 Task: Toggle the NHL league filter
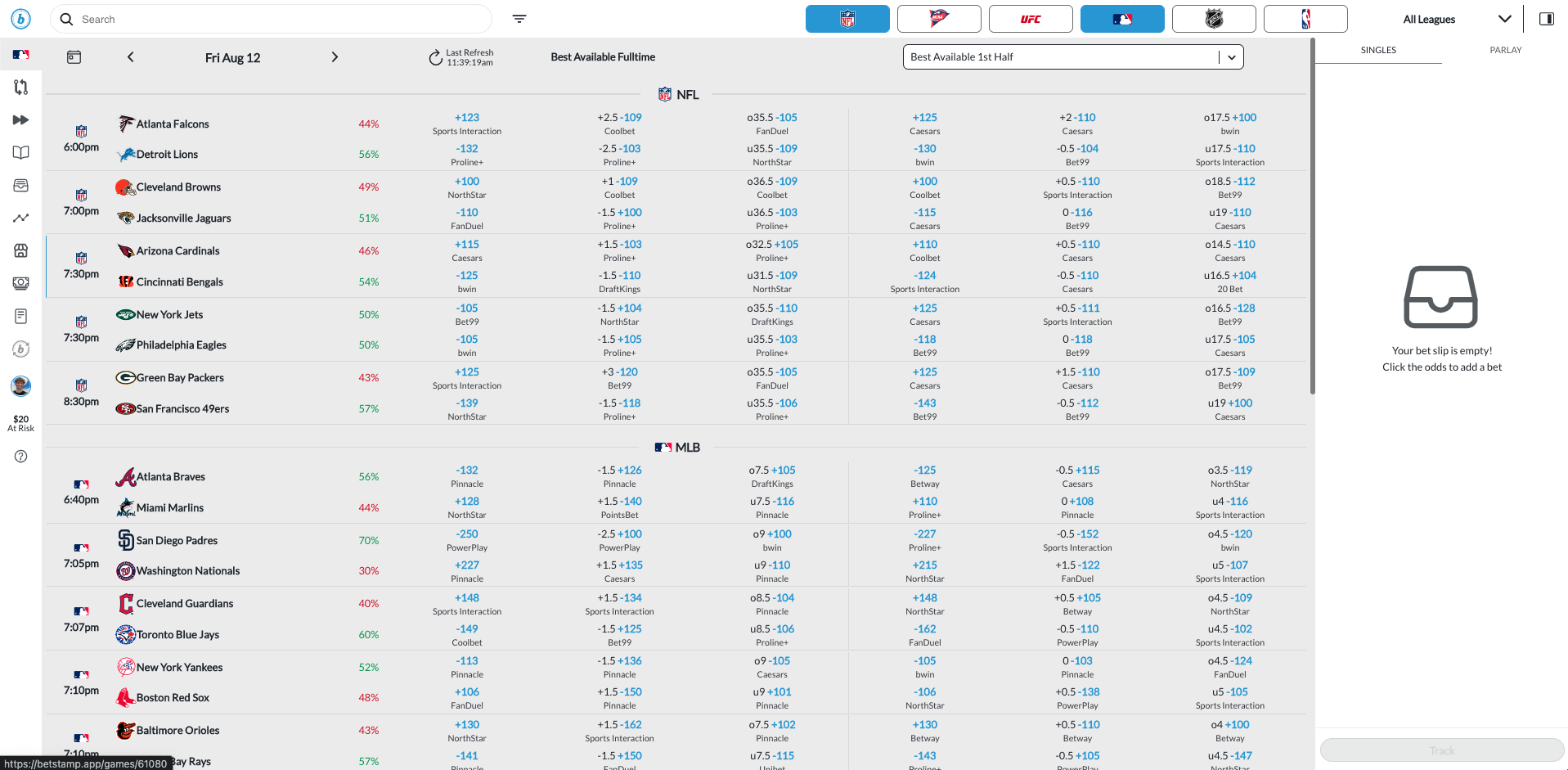tap(1214, 19)
